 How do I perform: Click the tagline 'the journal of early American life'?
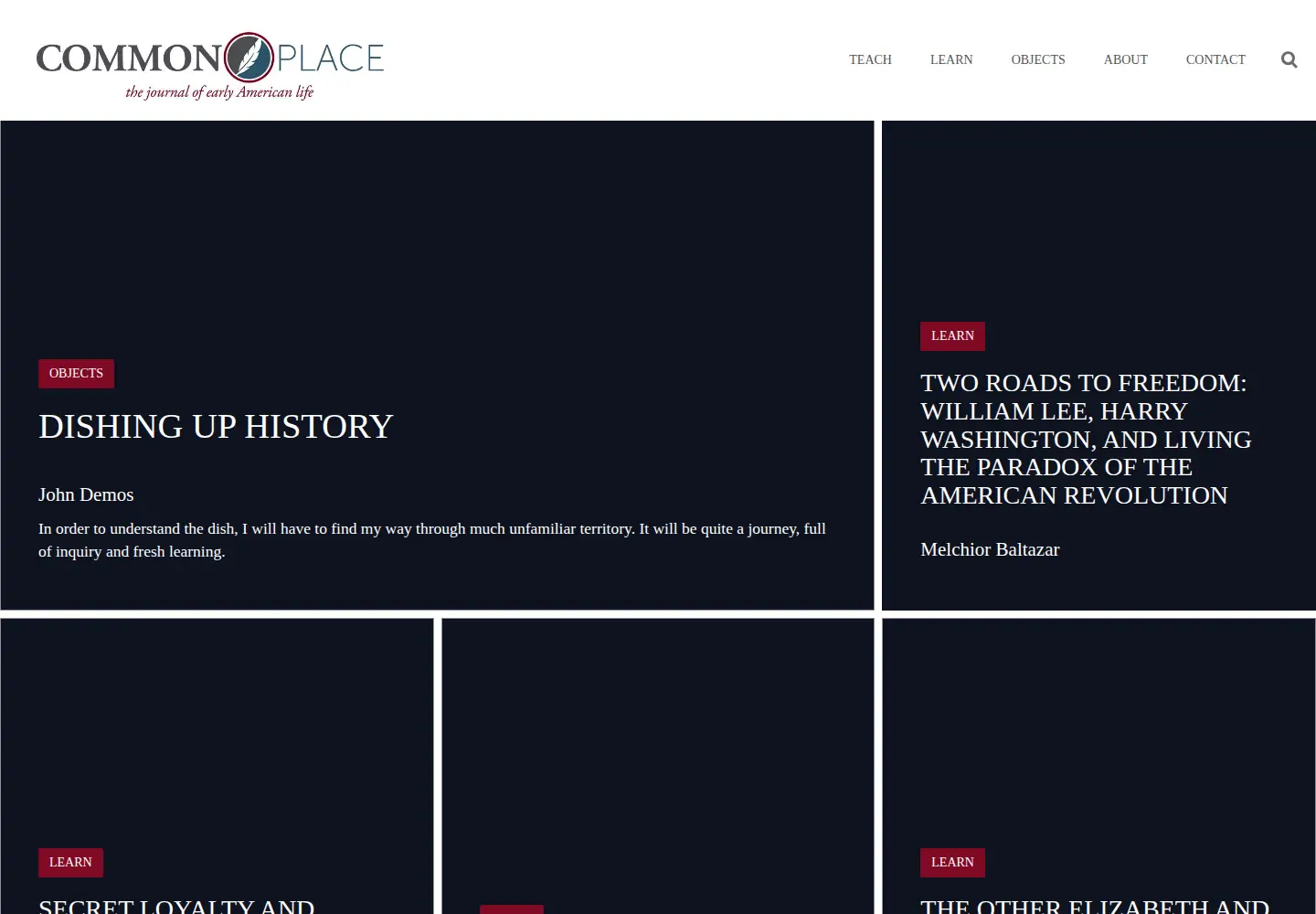[x=219, y=91]
